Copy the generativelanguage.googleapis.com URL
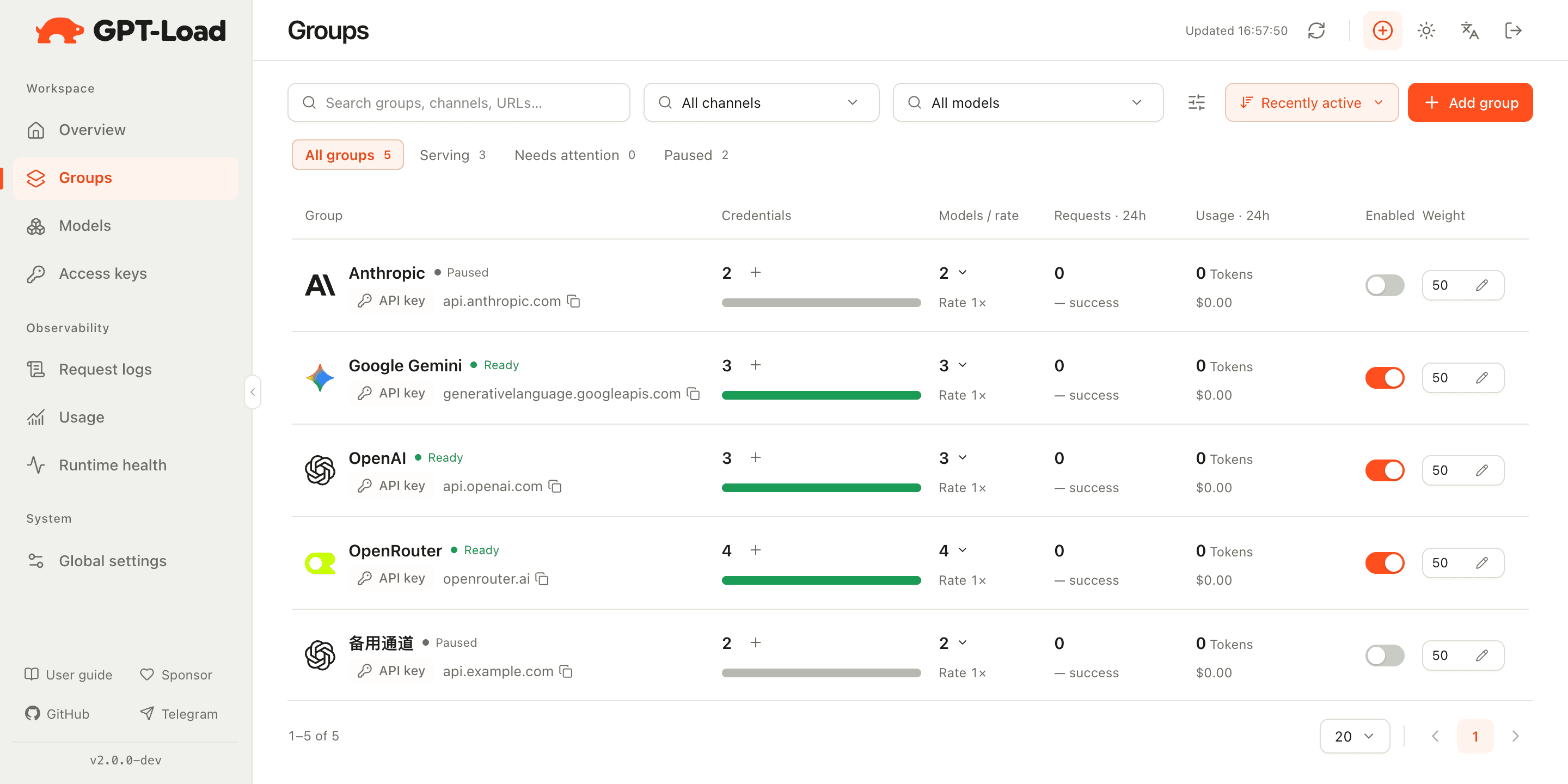This screenshot has width=1568, height=784. click(693, 394)
